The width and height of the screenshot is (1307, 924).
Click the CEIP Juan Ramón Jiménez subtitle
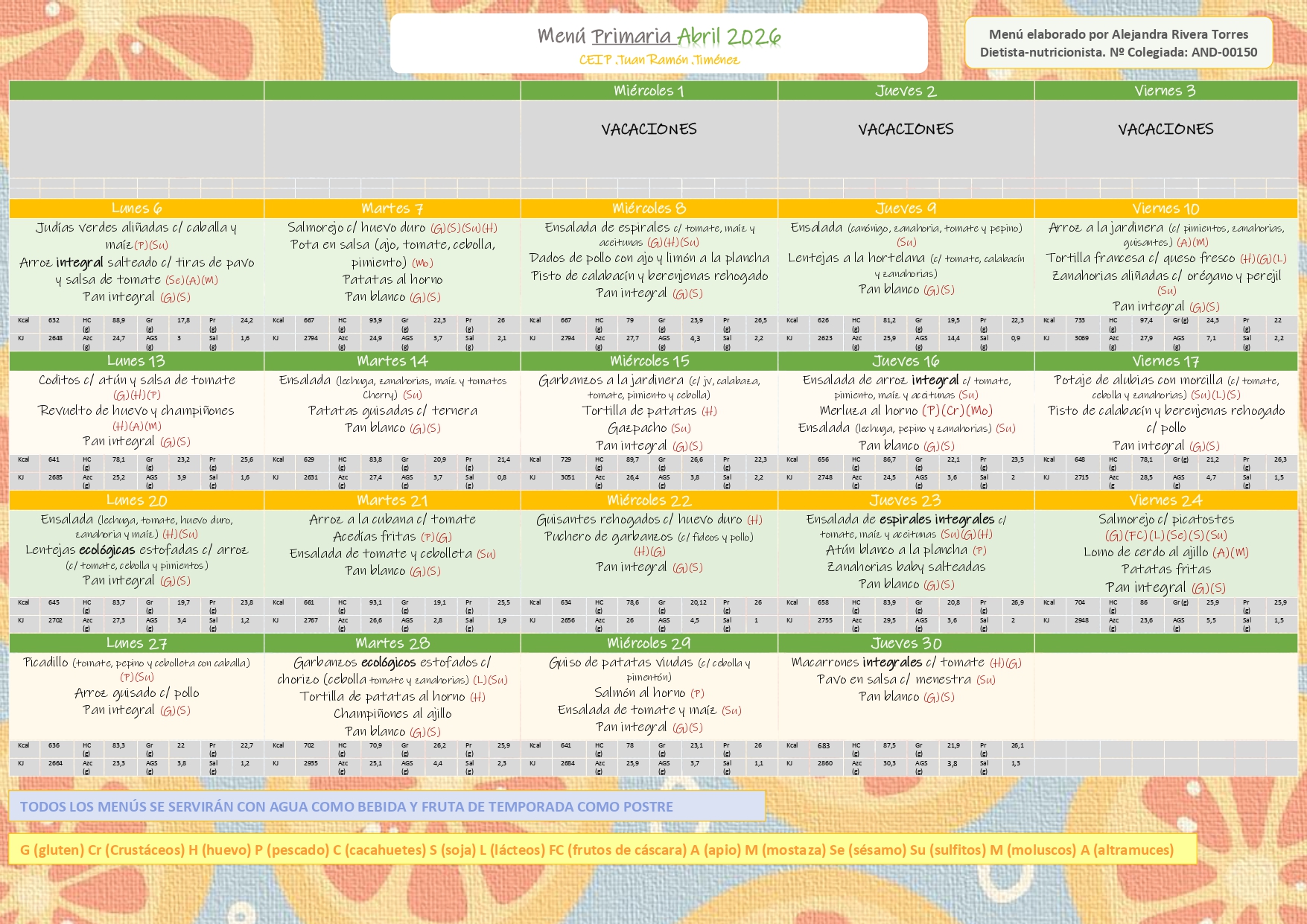point(659,60)
